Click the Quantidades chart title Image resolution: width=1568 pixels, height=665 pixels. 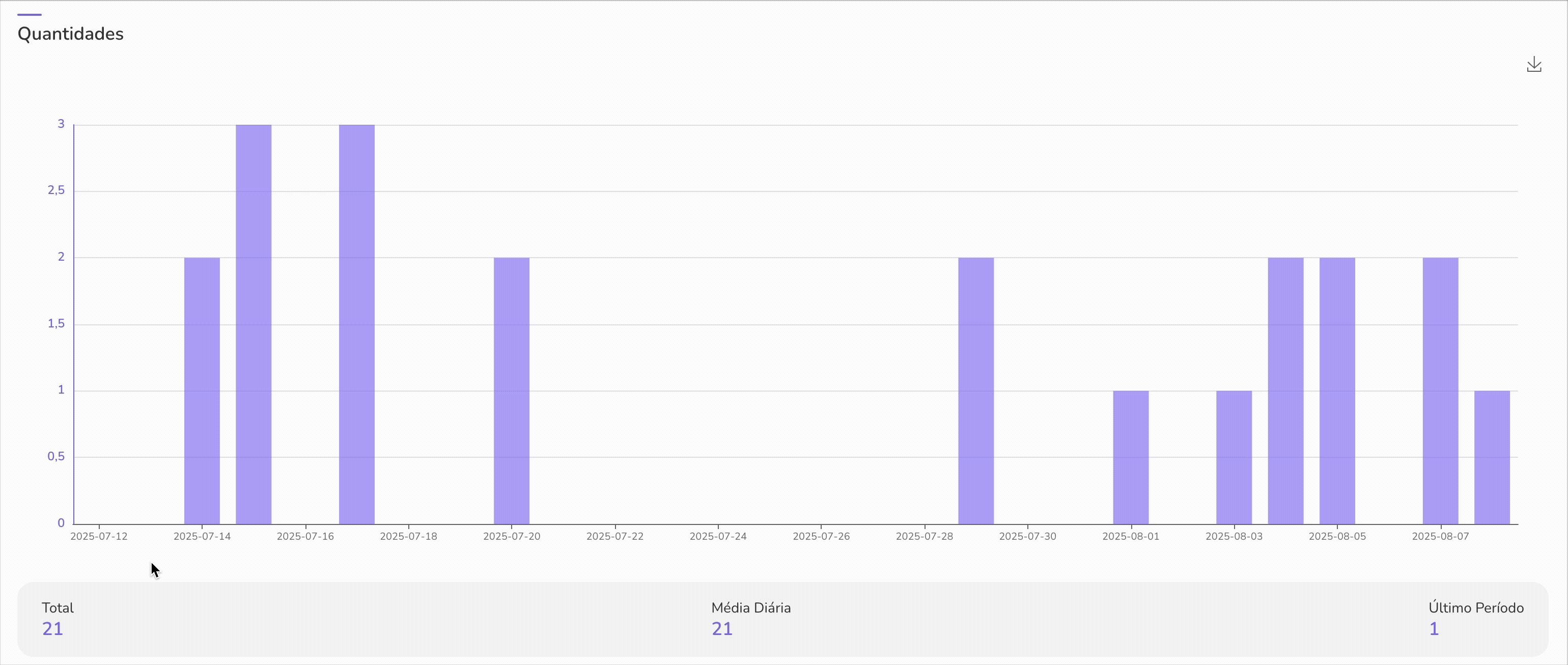[70, 34]
